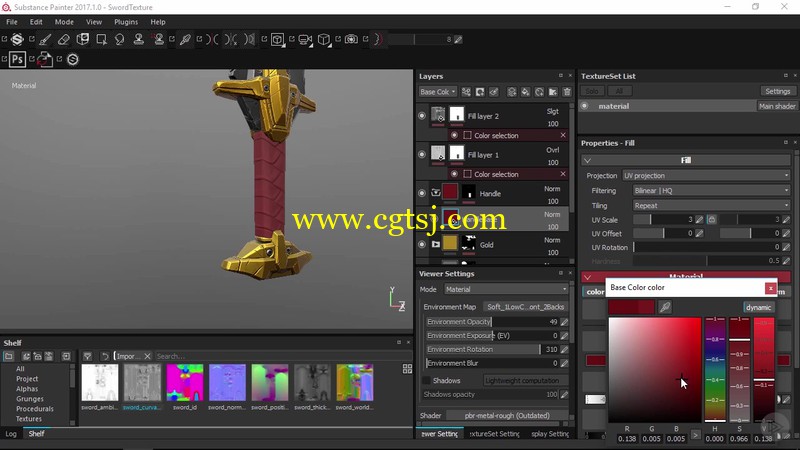This screenshot has width=800, height=450.
Task: Open the Edit menu
Action: (36, 22)
